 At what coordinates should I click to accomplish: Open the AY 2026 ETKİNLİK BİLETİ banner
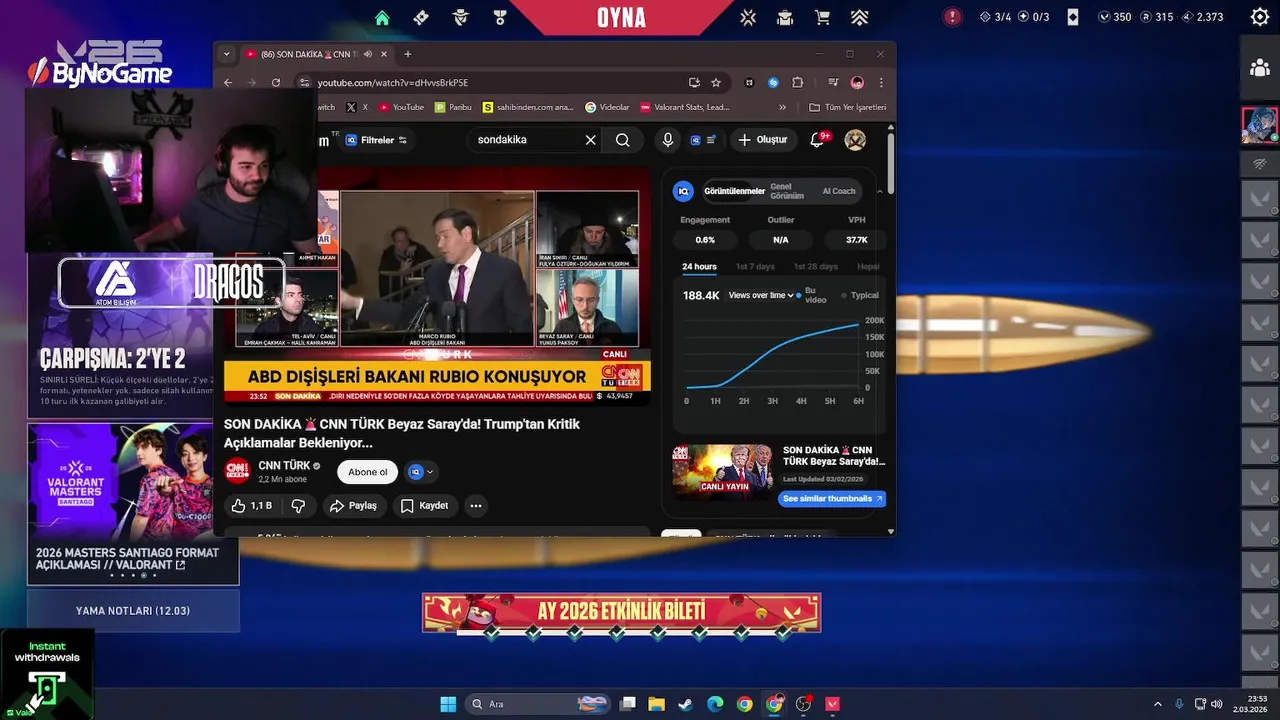click(621, 612)
